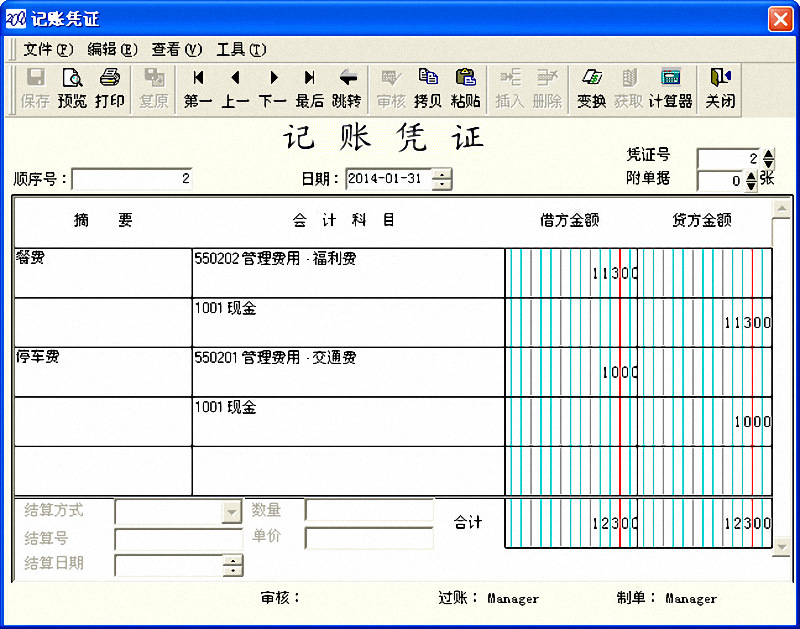Open the 工具(T) menu

coord(241,49)
